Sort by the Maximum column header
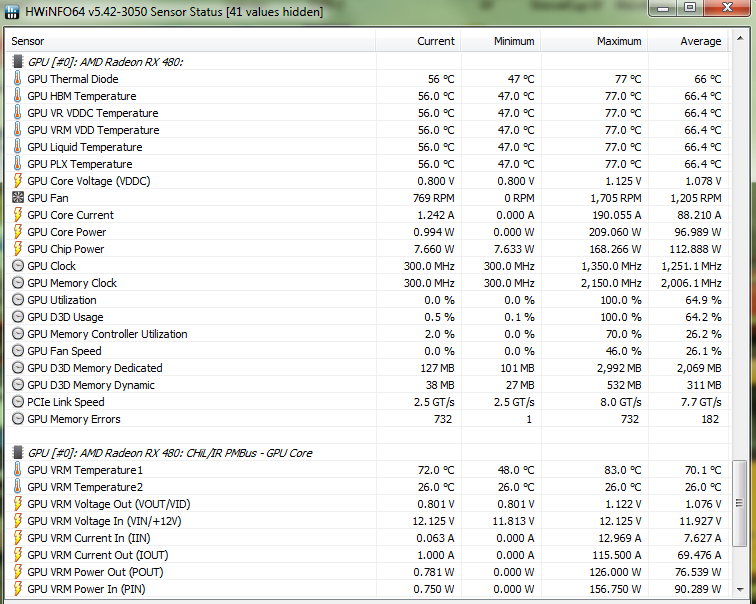This screenshot has height=604, width=756. click(594, 41)
